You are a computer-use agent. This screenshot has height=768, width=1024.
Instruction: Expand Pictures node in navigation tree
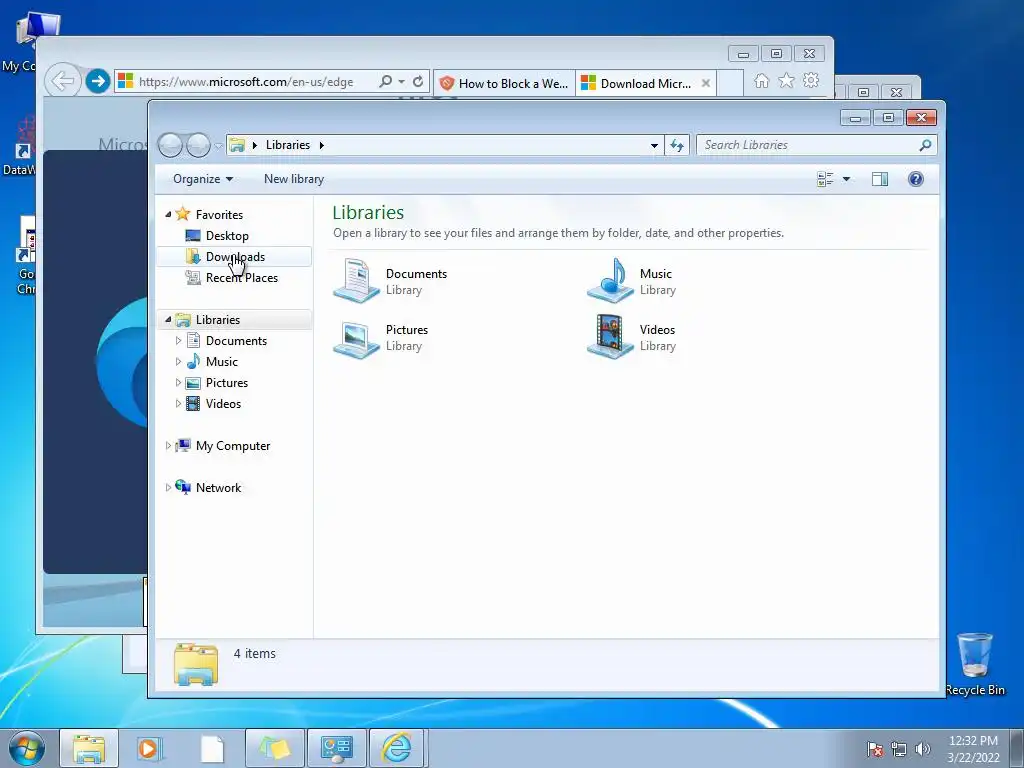pyautogui.click(x=178, y=383)
